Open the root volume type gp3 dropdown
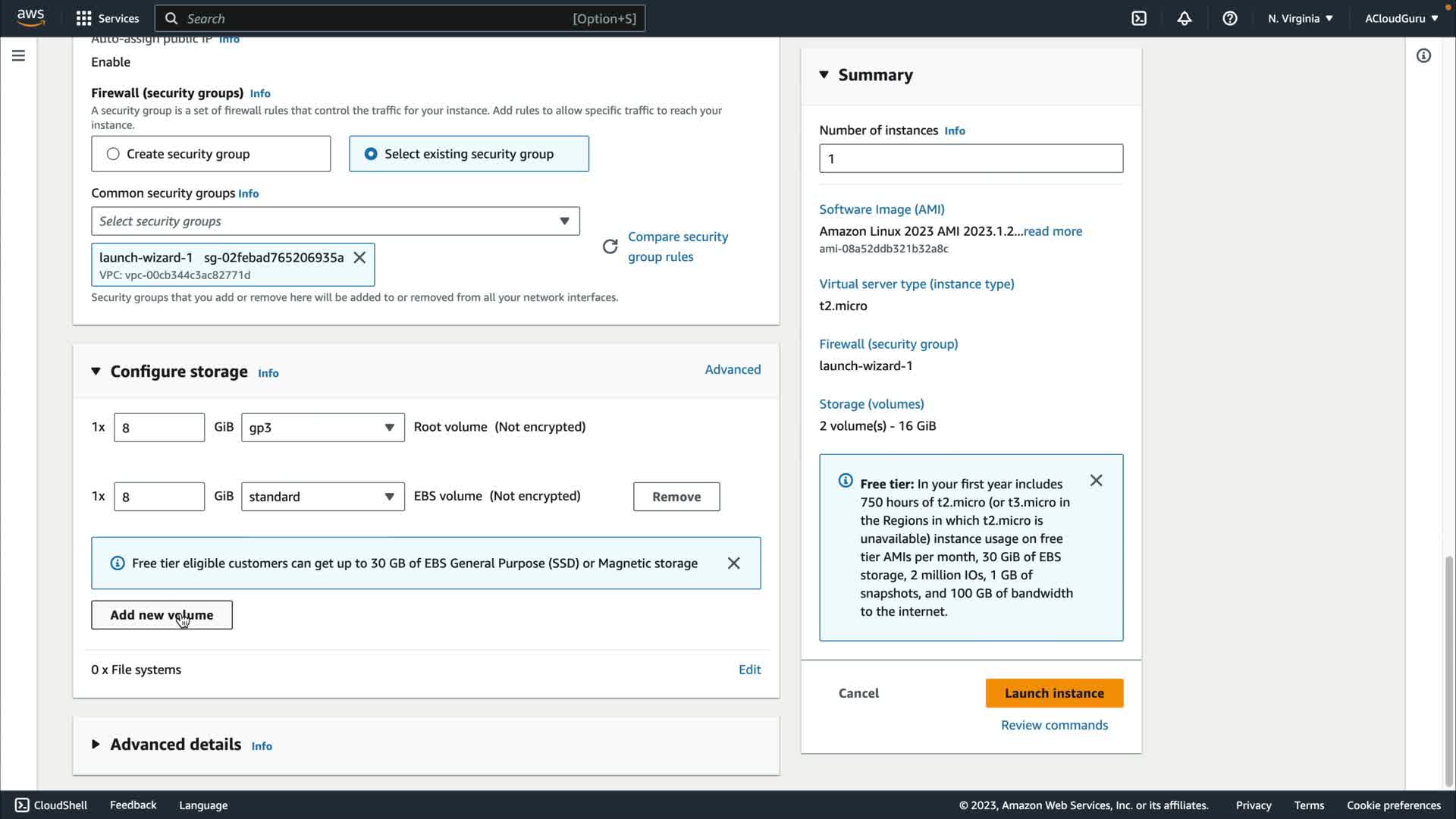 tap(322, 428)
